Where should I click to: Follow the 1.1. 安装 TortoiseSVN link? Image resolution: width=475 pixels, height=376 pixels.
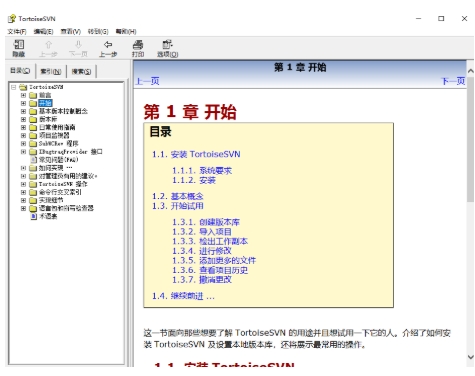196,154
